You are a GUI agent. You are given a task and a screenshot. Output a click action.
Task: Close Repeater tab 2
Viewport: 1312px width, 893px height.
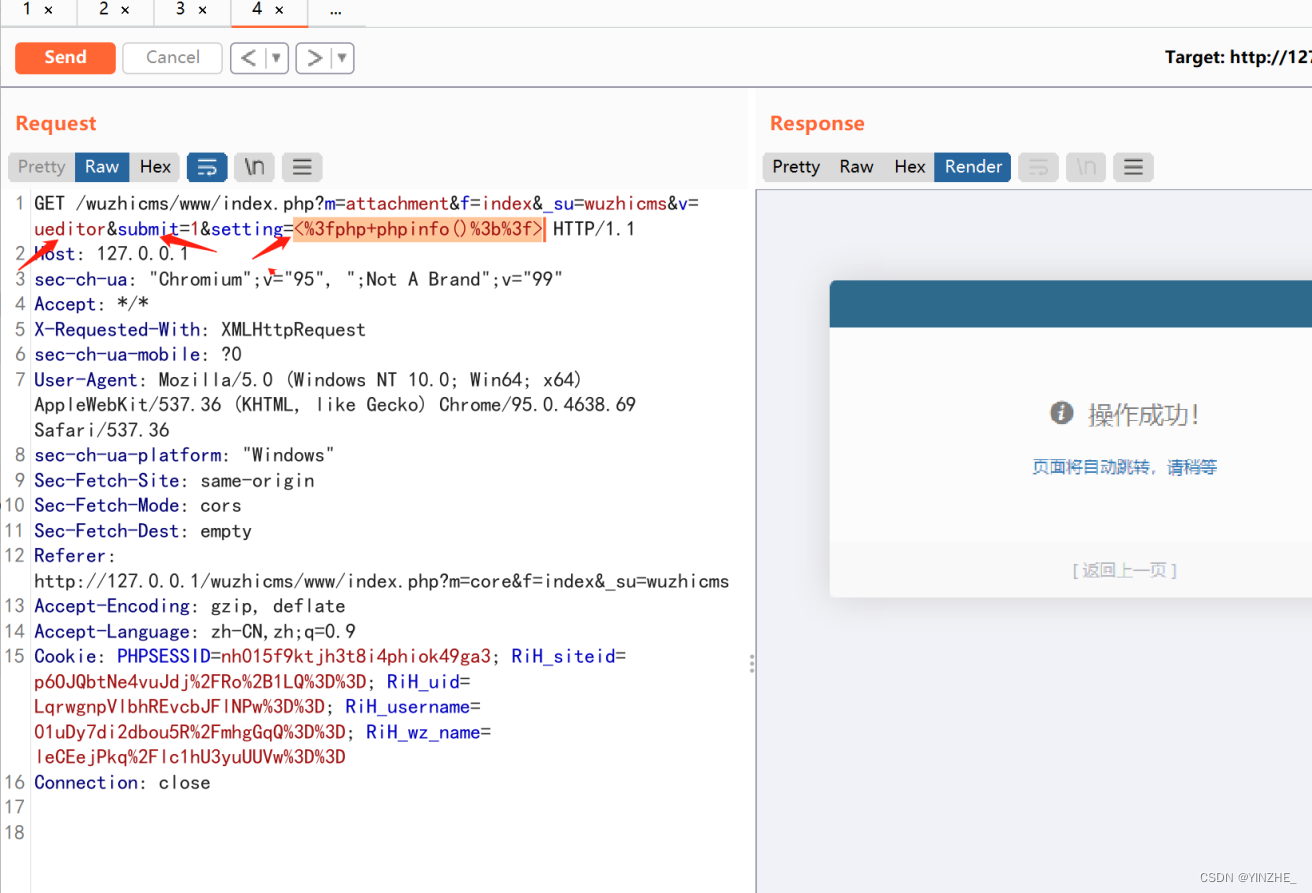[x=125, y=10]
